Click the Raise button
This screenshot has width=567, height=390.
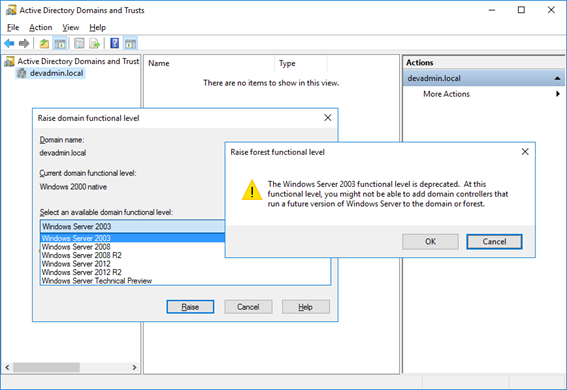[190, 307]
